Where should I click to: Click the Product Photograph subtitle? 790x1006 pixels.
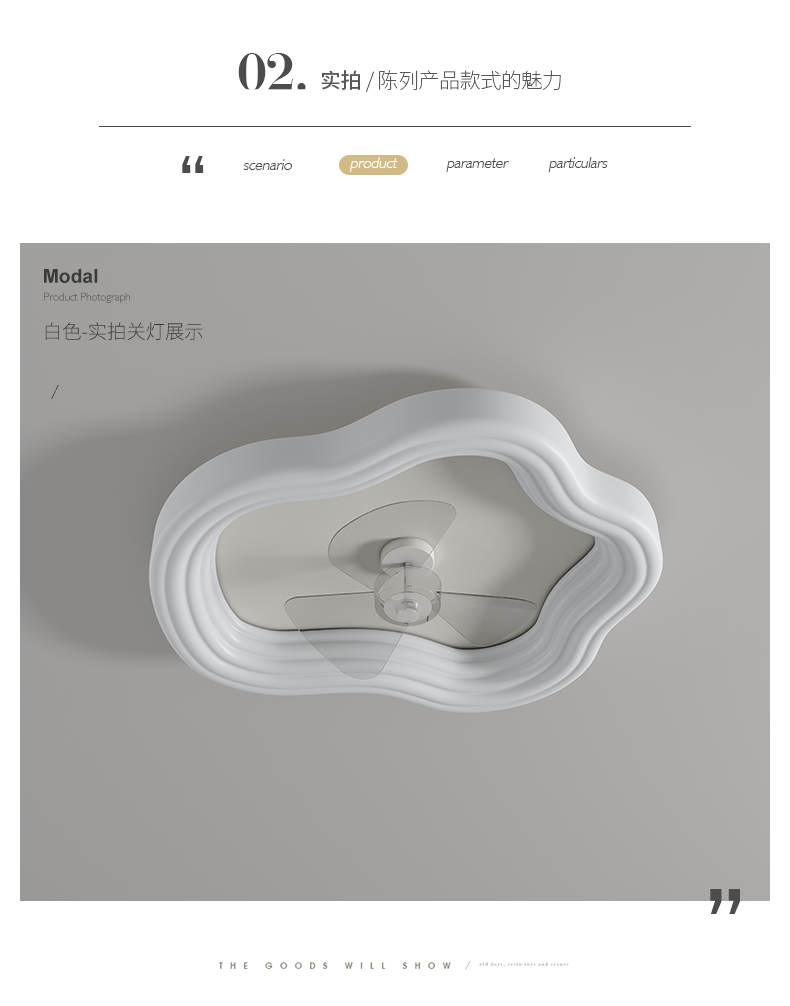tap(87, 297)
